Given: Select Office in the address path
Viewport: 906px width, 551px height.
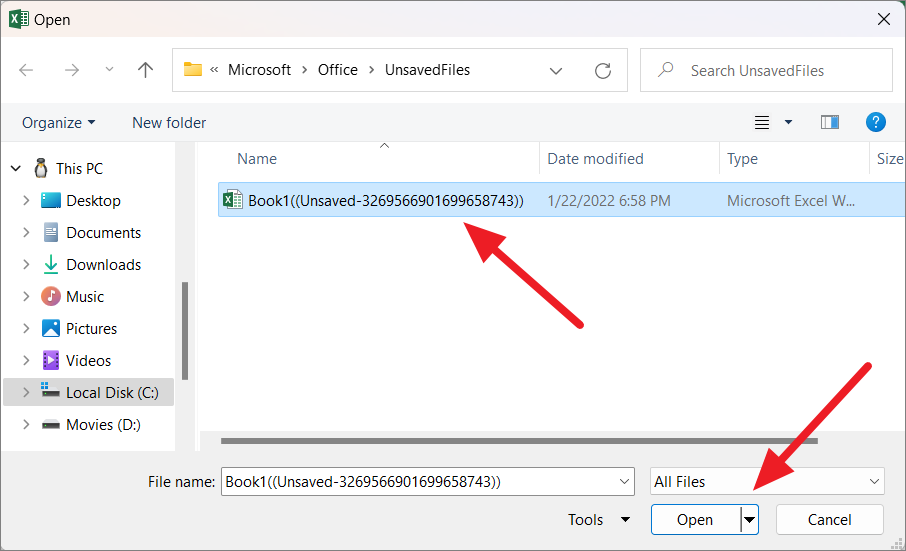Looking at the screenshot, I should [337, 70].
